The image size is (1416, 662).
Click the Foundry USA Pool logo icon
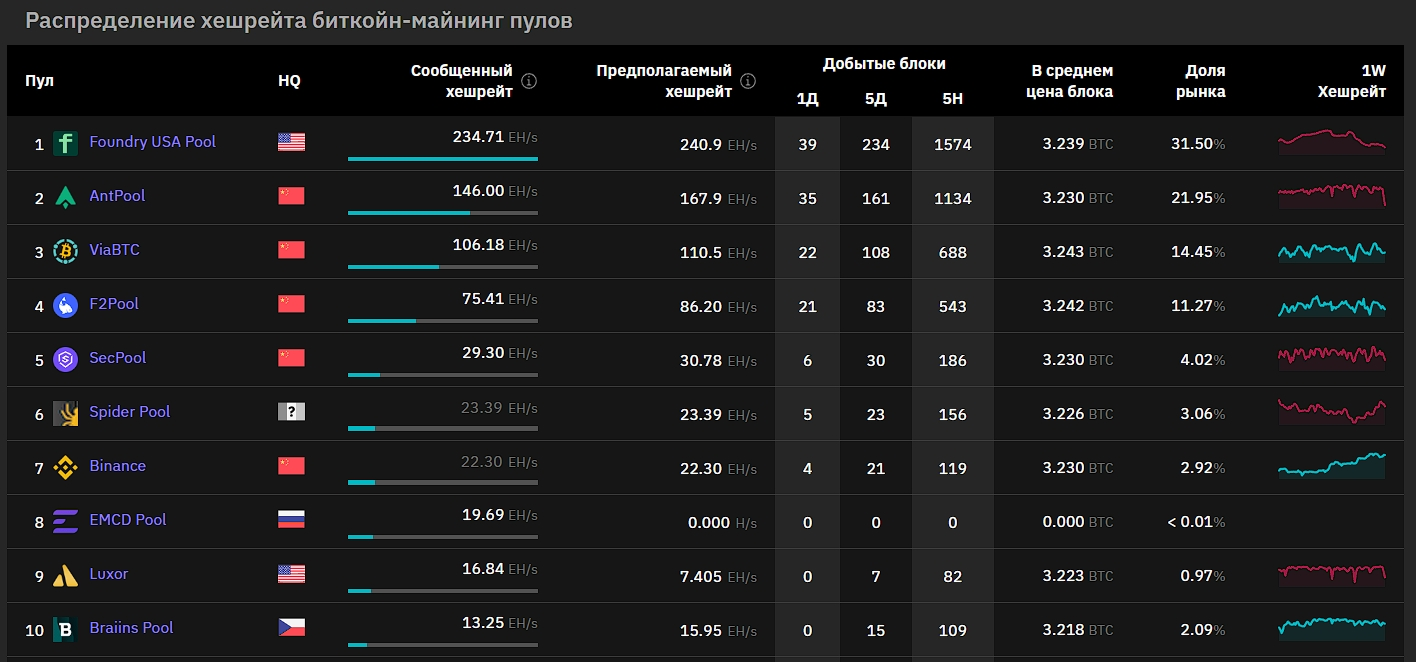point(66,143)
